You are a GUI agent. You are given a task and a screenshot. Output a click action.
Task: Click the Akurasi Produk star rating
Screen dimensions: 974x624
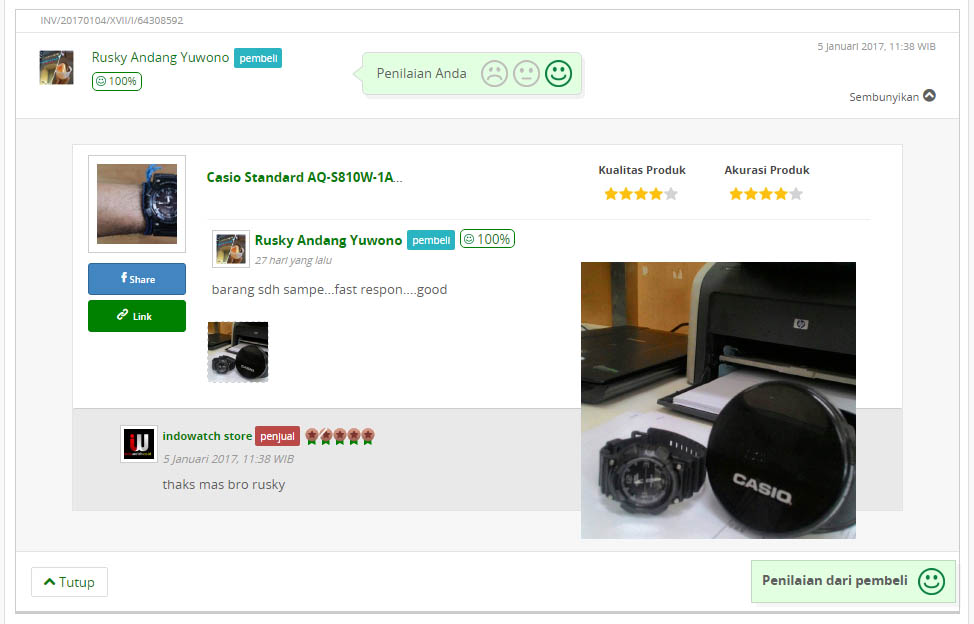point(766,194)
